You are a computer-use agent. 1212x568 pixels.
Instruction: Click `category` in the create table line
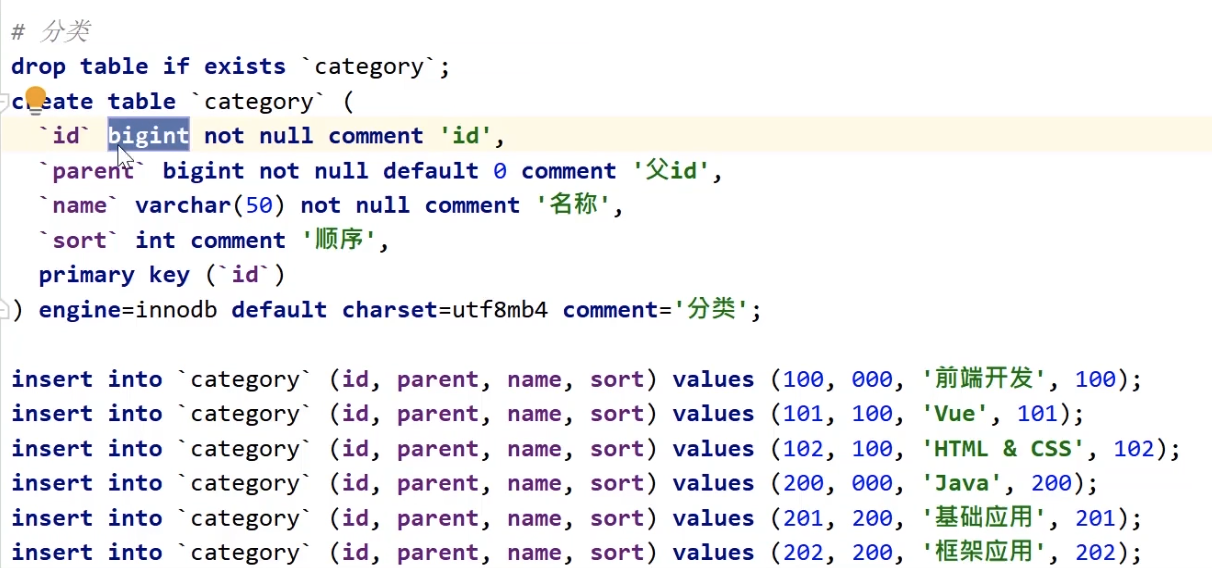coord(258,102)
